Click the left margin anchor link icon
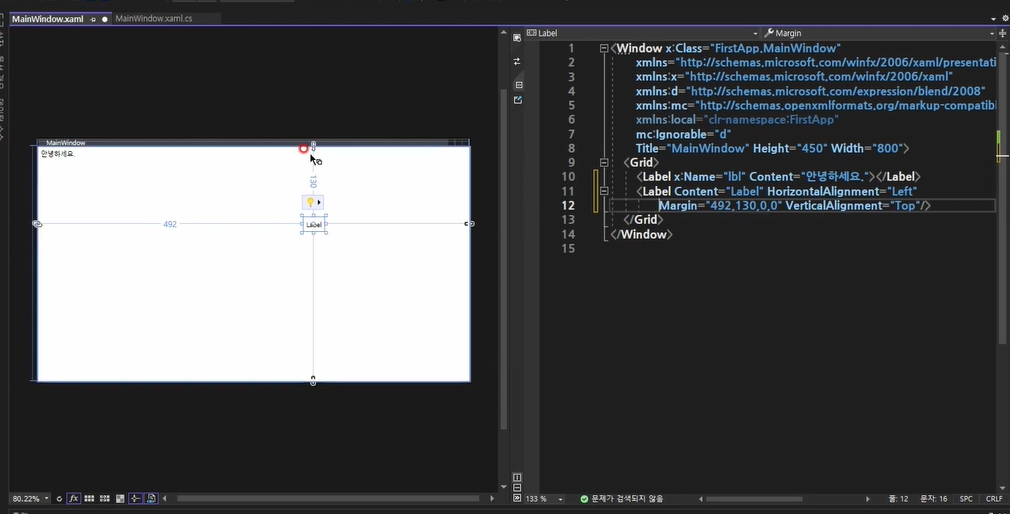1010x514 pixels. click(37, 224)
